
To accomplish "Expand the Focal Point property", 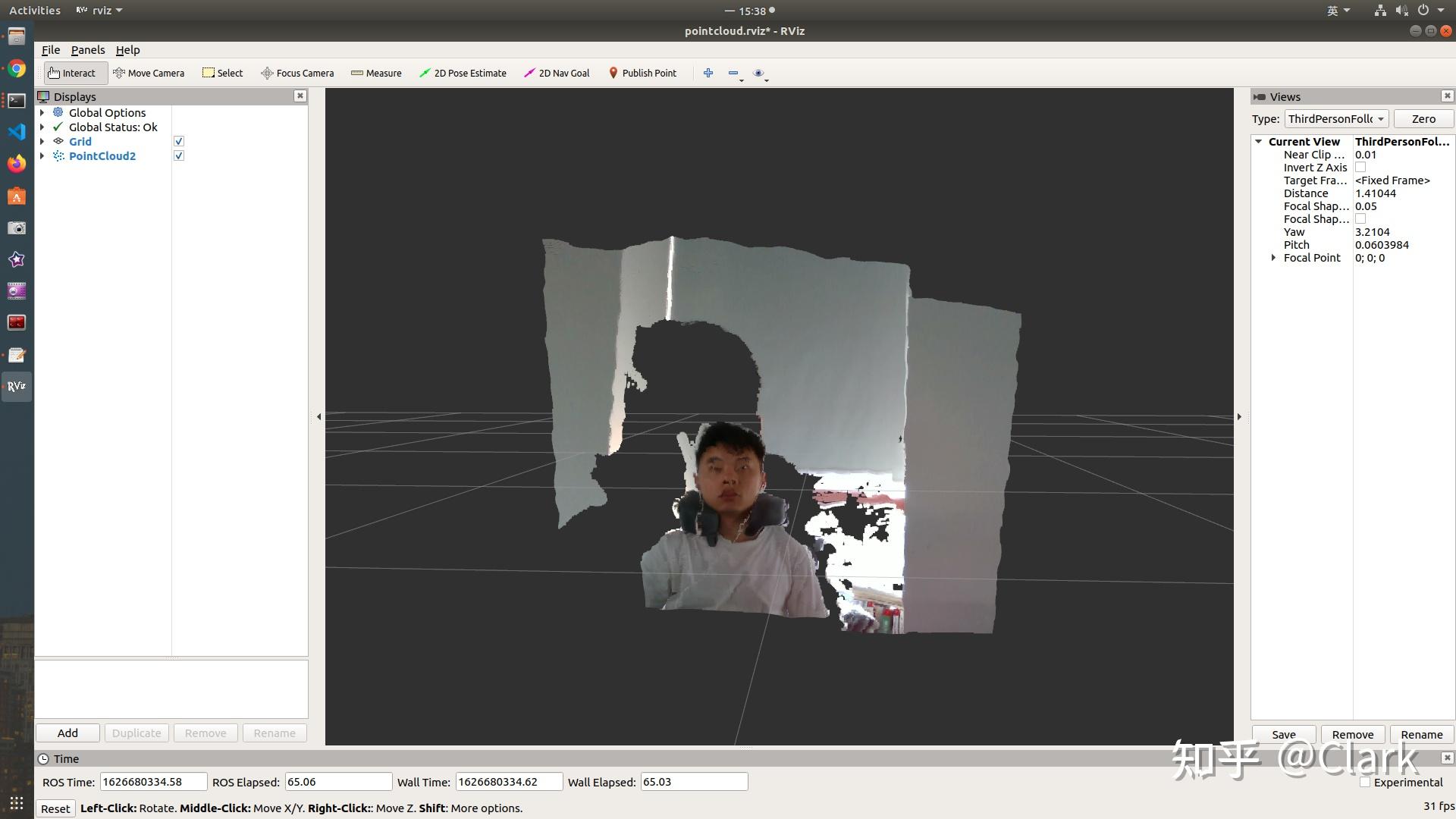I will pos(1273,258).
